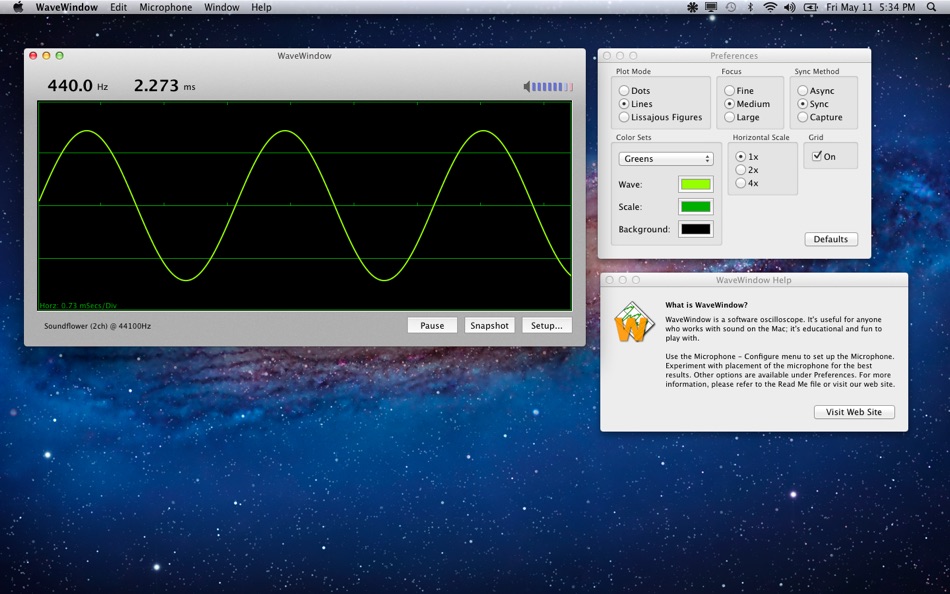Click the battery status icon
The height and width of the screenshot is (594, 950).
(811, 7)
